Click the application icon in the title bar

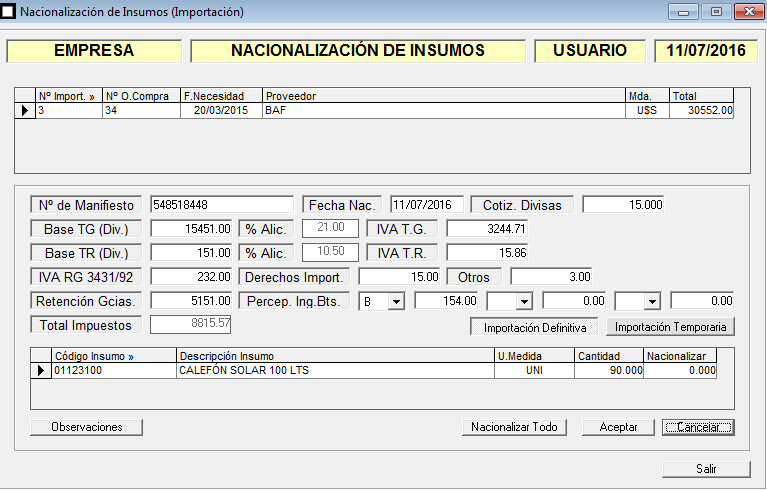pyautogui.click(x=9, y=13)
